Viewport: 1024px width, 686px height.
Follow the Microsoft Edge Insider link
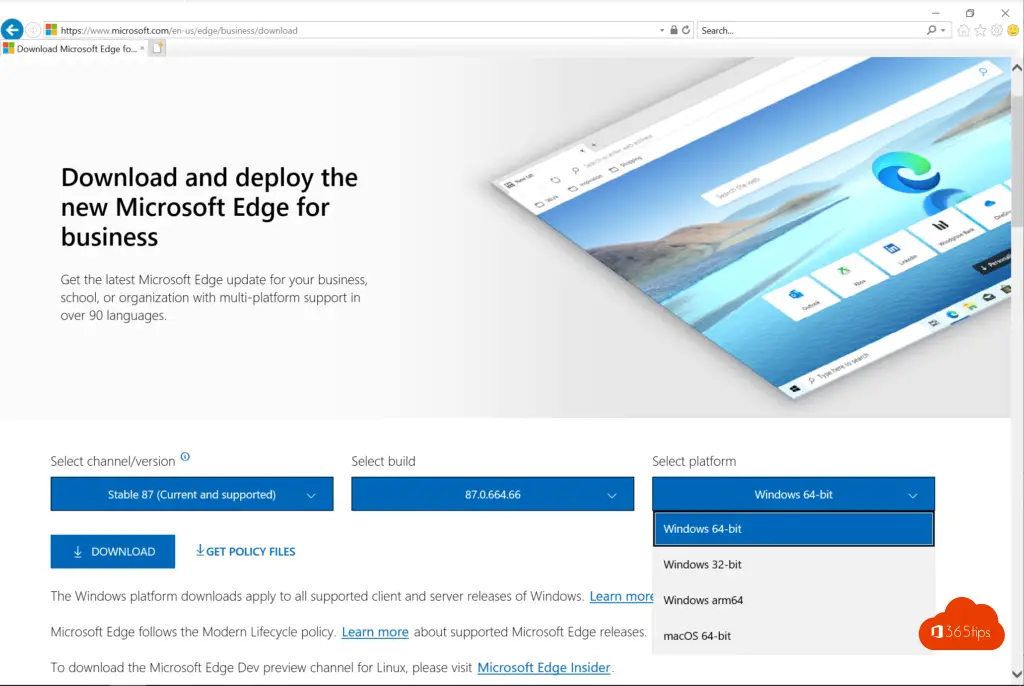tap(544, 667)
